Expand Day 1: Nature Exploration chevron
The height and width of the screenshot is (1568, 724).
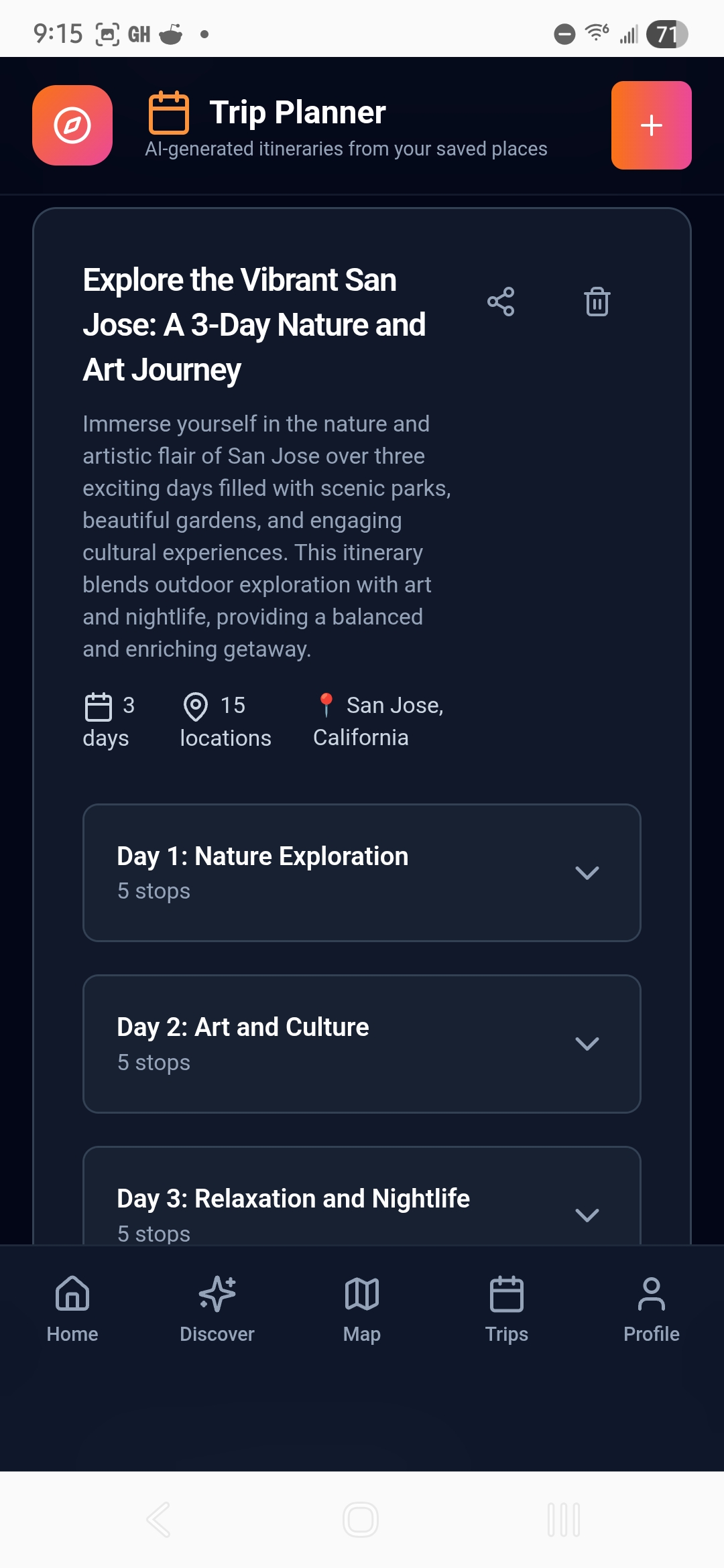(587, 872)
